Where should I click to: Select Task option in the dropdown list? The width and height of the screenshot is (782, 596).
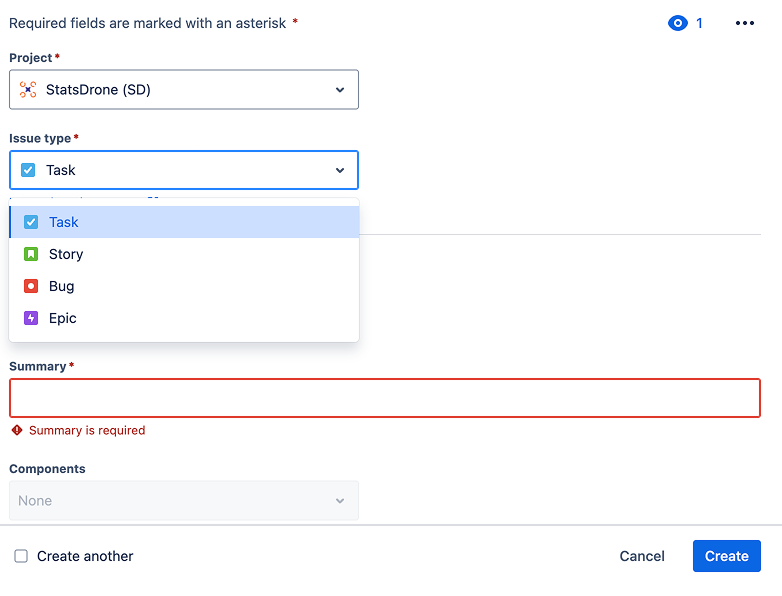pos(184,222)
